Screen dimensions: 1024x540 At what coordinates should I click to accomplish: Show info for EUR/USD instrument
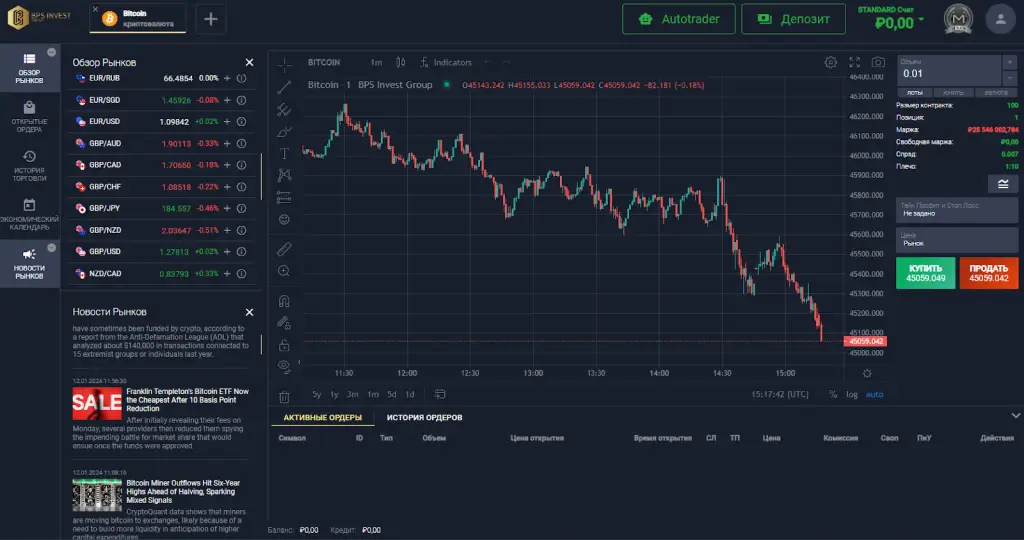pyautogui.click(x=242, y=121)
